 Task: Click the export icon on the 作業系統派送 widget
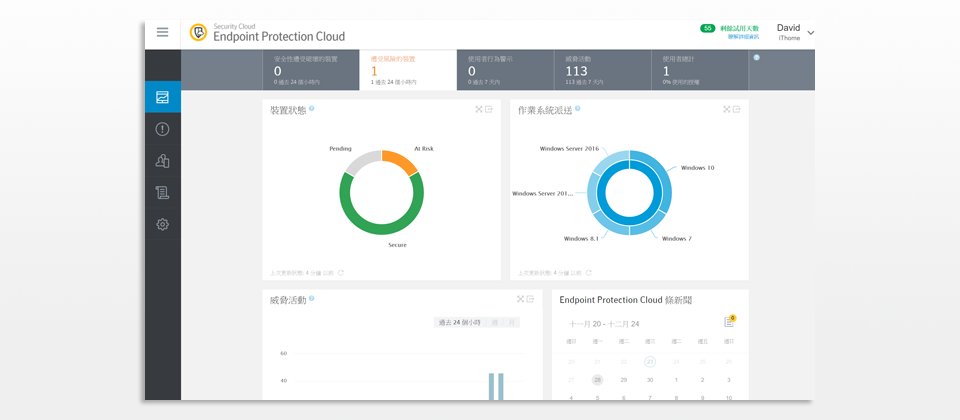click(x=737, y=110)
